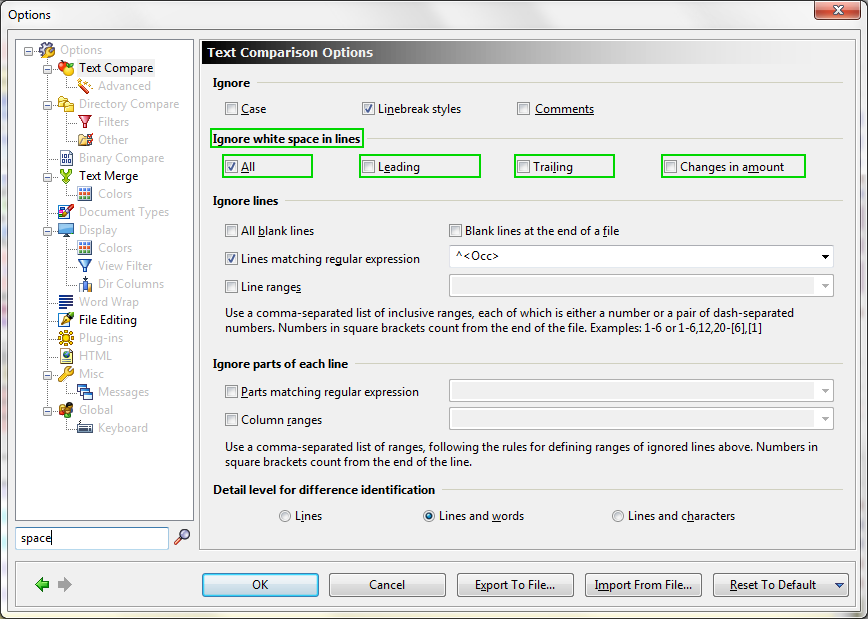Viewport: 868px width, 619px height.
Task: Click the Global icon in tree
Action: [x=66, y=410]
